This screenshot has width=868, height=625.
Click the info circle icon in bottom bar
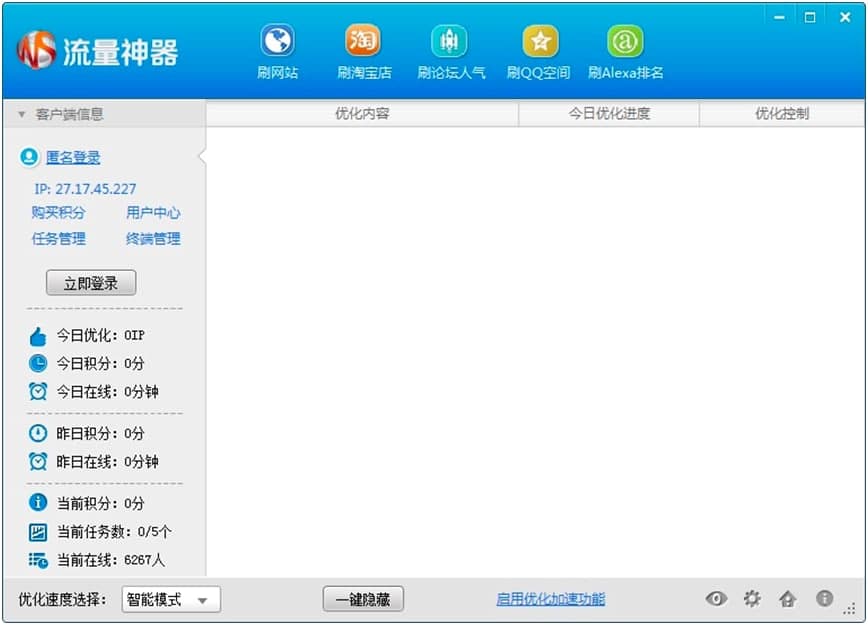tap(824, 598)
